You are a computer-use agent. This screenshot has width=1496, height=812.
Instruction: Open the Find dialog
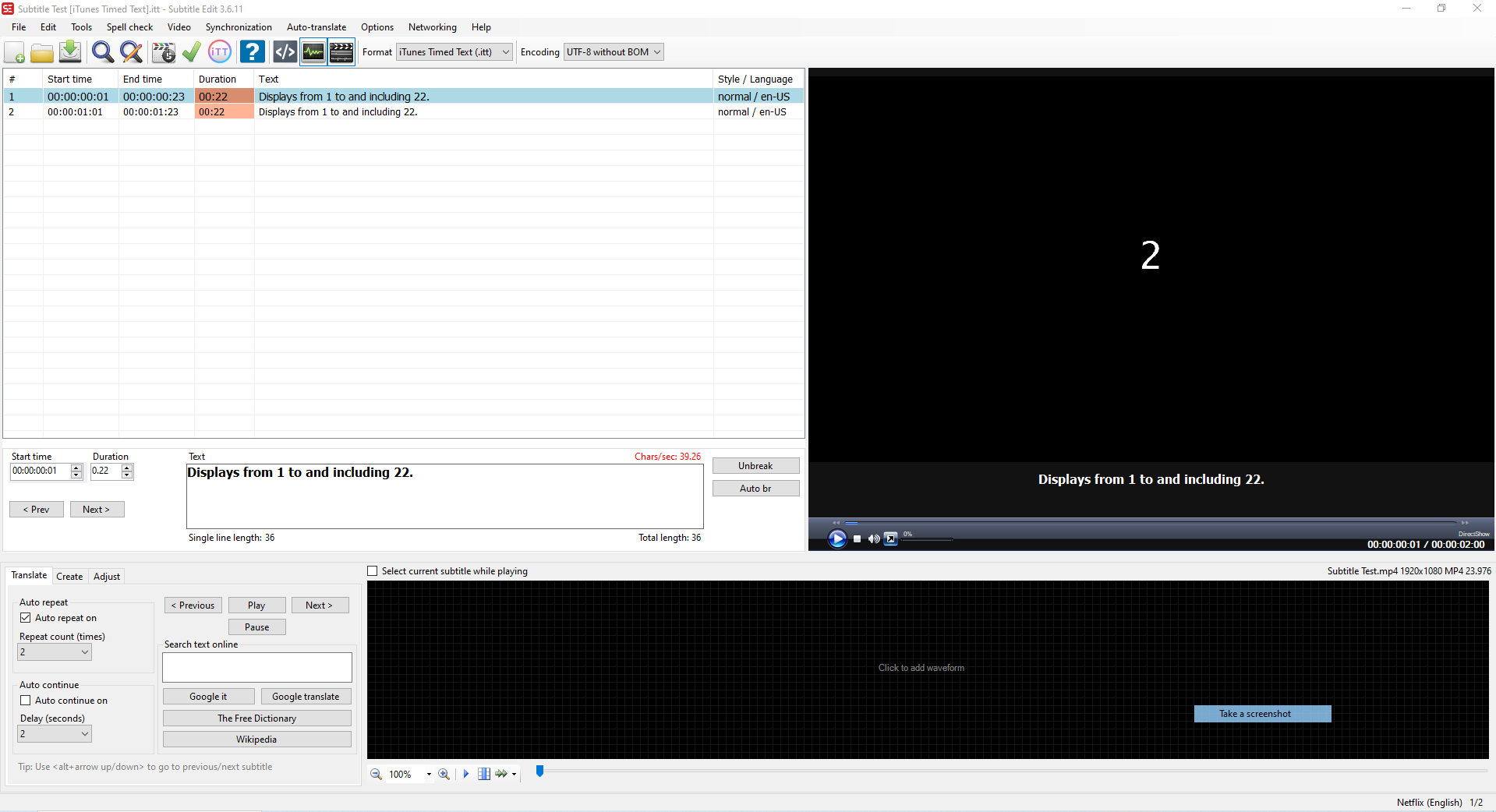point(102,51)
